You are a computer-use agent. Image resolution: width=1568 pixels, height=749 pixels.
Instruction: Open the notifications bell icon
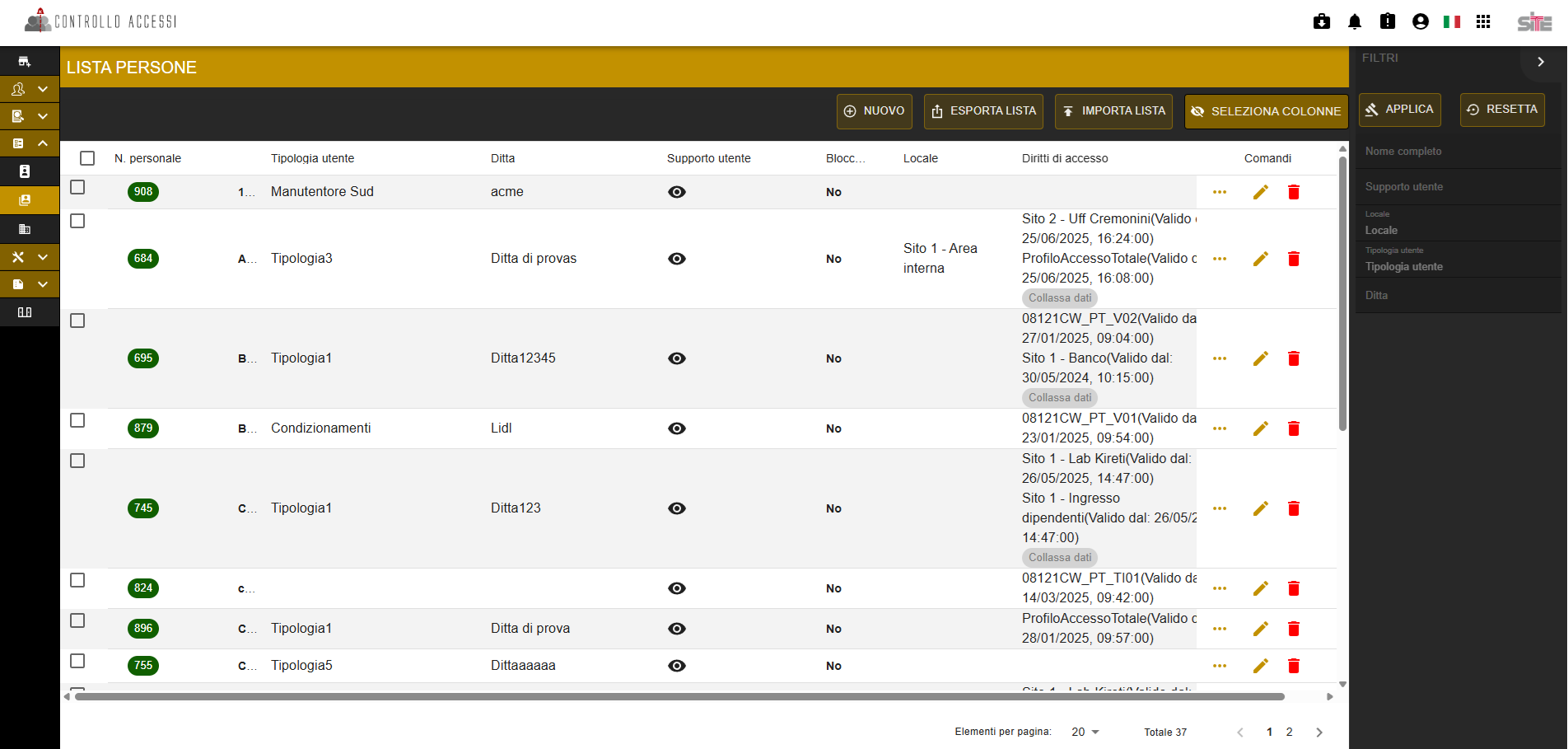[1355, 22]
